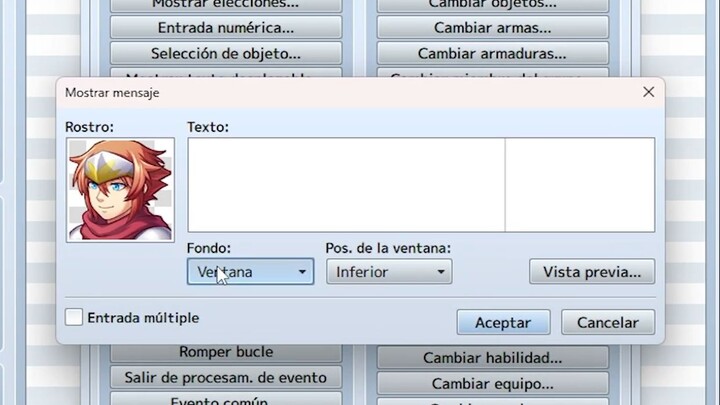
Task: Click Romper bucle command button
Action: (226, 352)
